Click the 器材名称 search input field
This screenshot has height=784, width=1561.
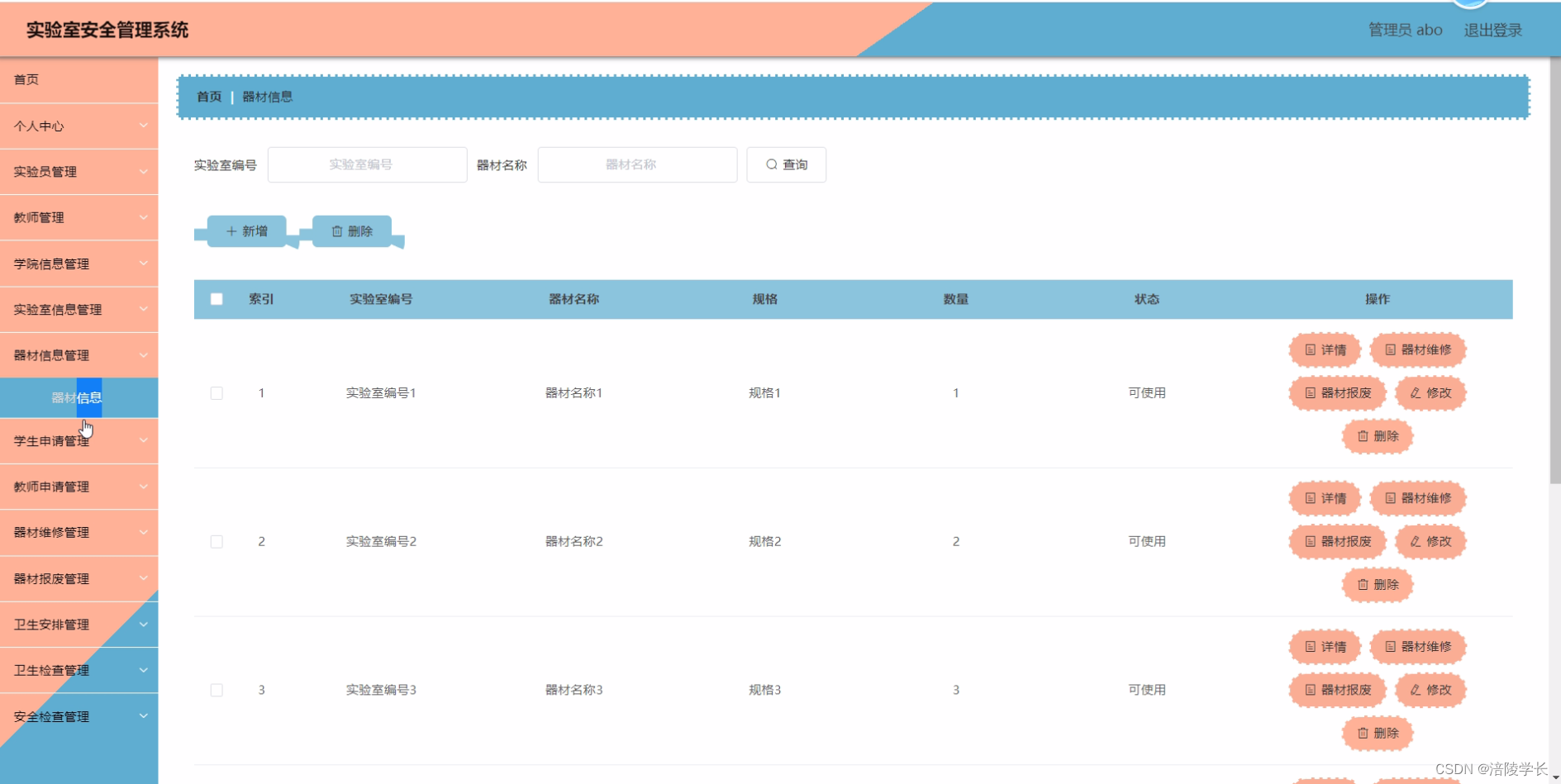coord(636,164)
